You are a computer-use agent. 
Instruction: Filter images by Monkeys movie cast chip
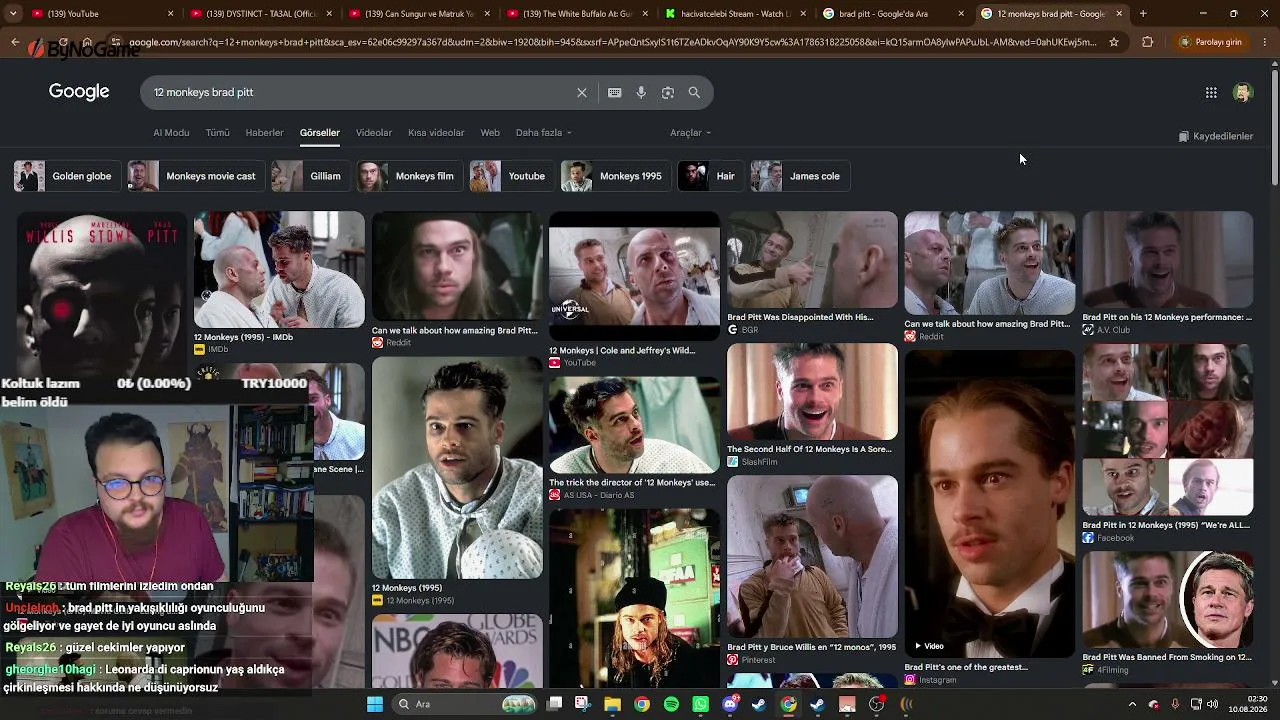coord(196,176)
